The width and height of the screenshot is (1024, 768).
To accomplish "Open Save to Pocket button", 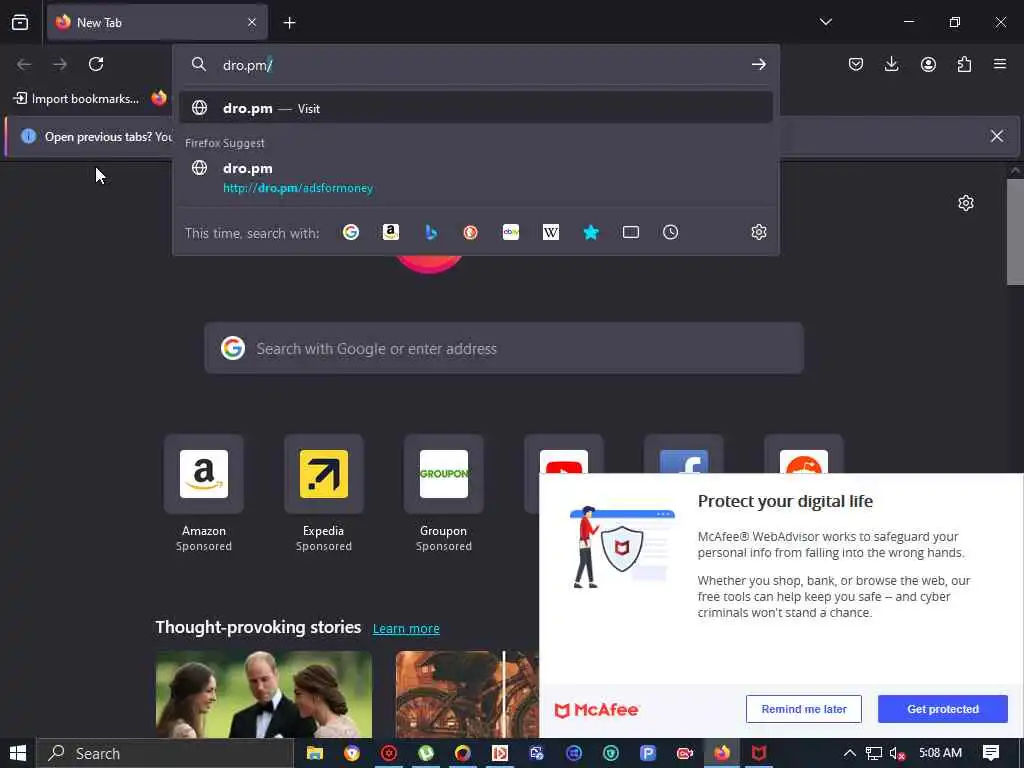I will tap(856, 64).
